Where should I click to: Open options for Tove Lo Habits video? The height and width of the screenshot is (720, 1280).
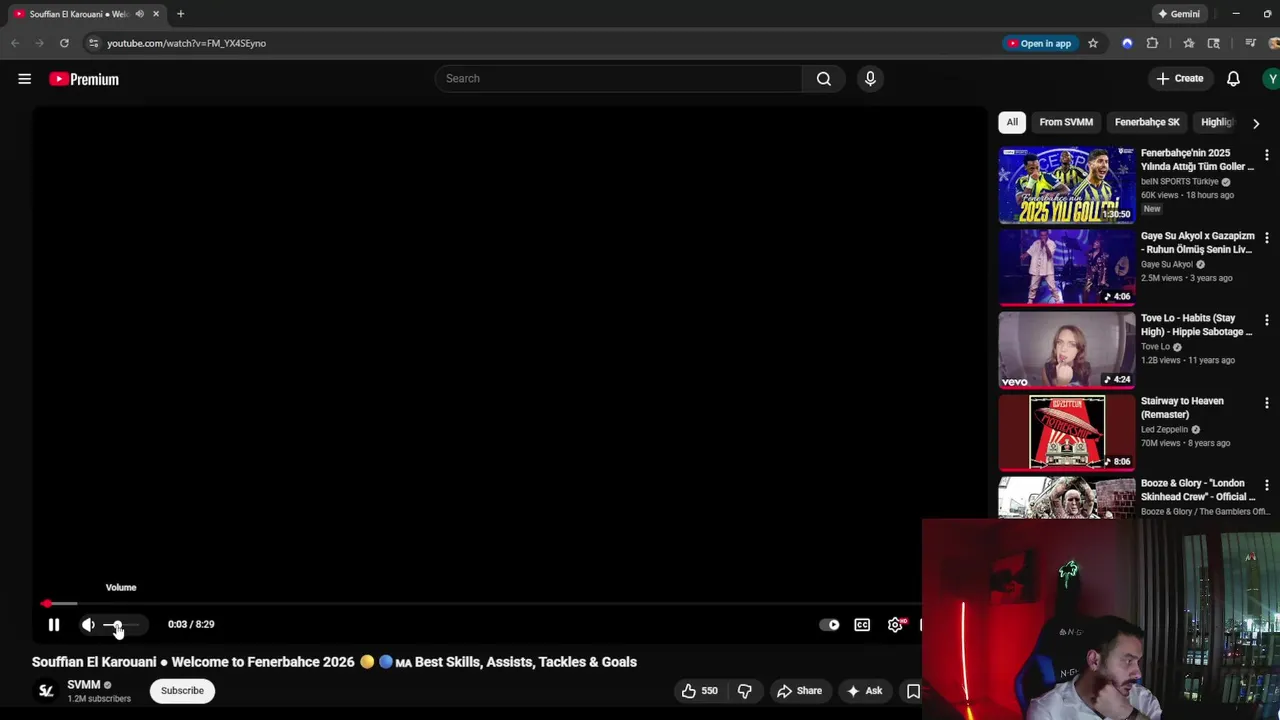tap(1266, 320)
